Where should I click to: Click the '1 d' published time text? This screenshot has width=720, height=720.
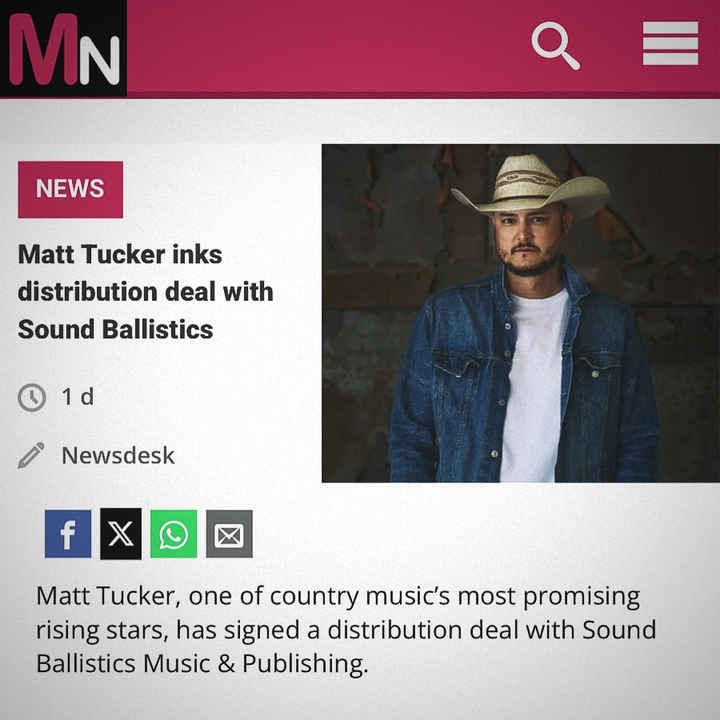78,397
